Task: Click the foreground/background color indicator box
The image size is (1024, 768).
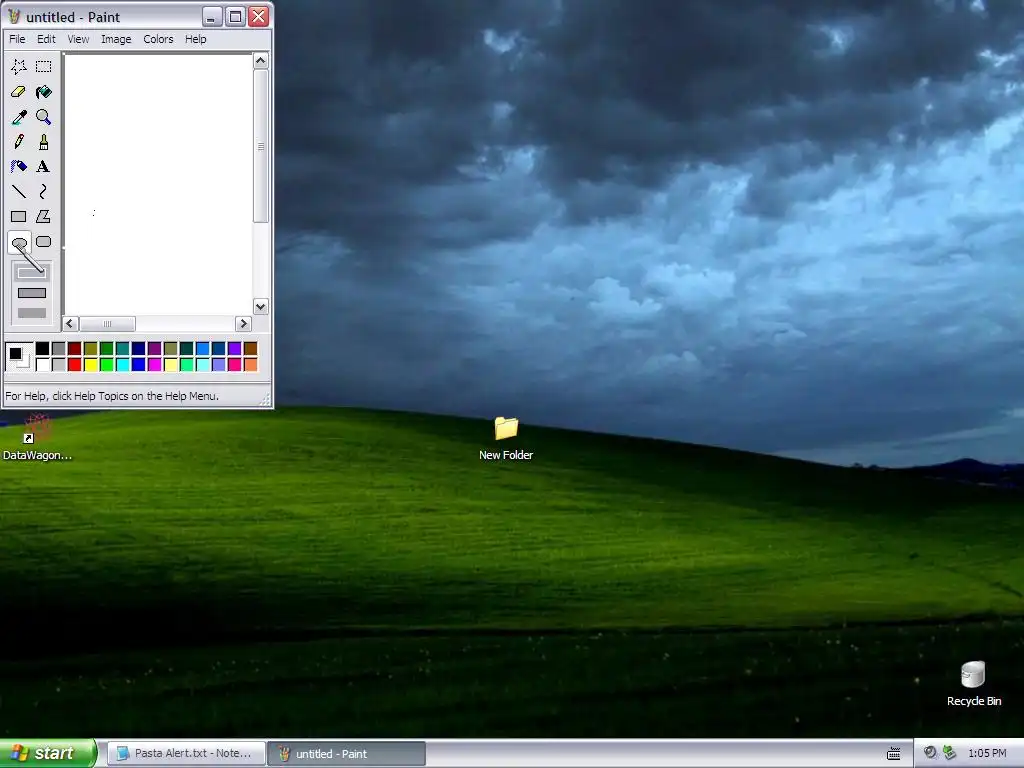Action: [x=19, y=357]
